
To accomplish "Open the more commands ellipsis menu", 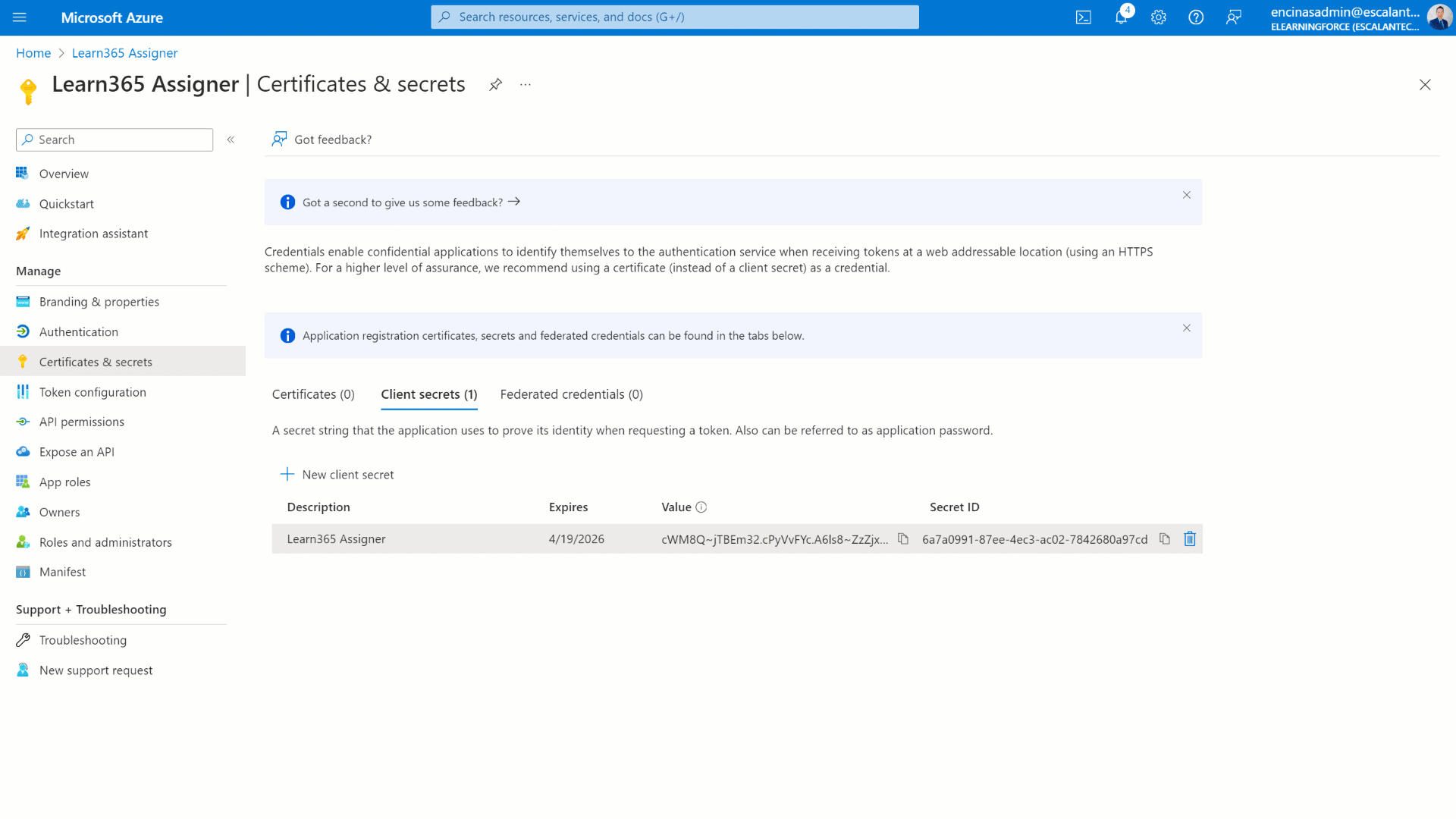I will pos(525,84).
